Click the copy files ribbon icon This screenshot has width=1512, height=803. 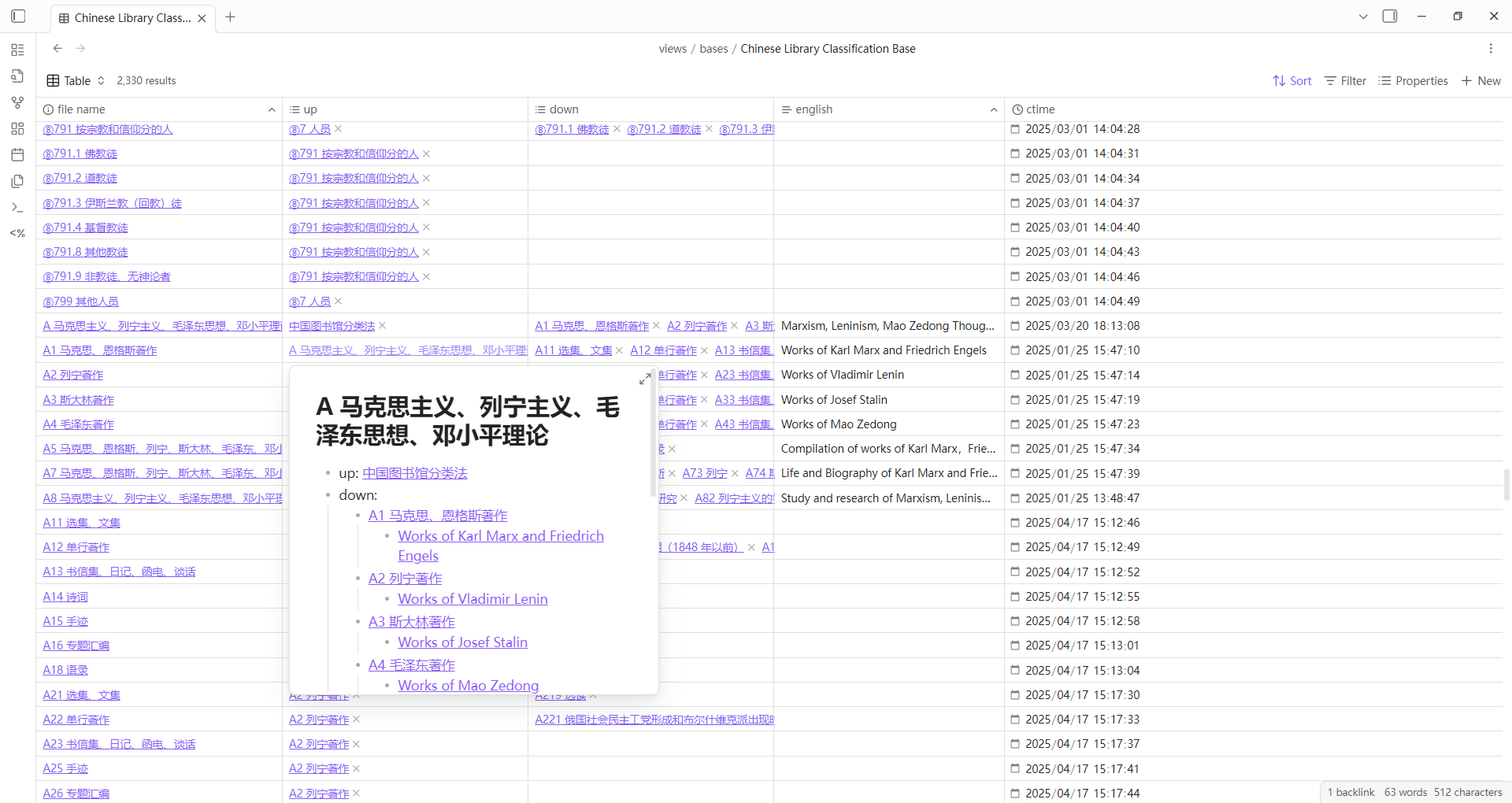(x=17, y=181)
